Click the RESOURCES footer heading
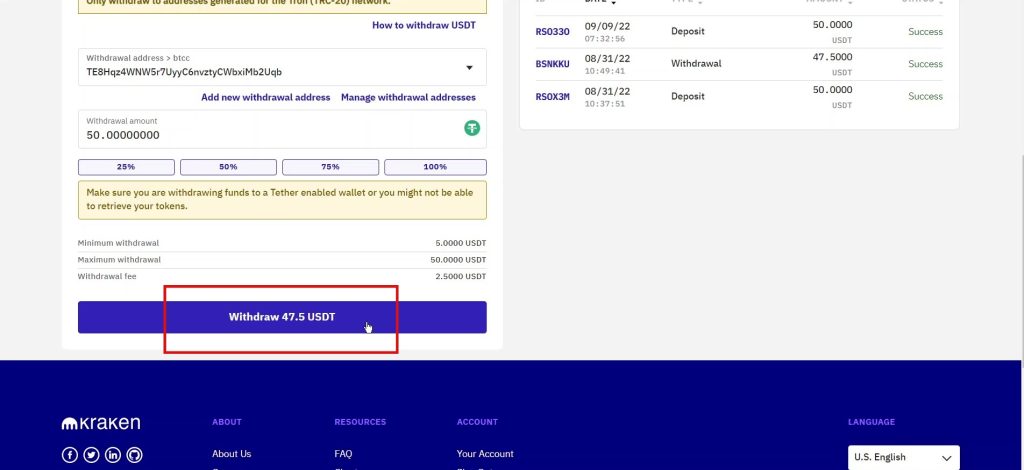 [x=360, y=422]
